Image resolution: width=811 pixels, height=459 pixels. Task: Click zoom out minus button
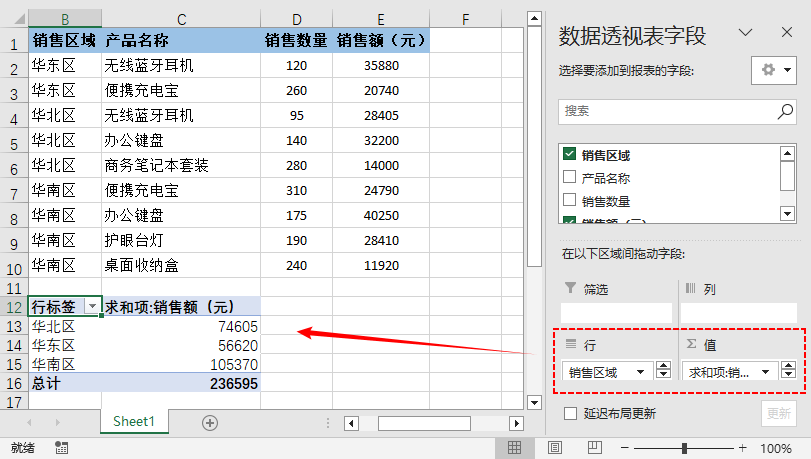pyautogui.click(x=625, y=448)
